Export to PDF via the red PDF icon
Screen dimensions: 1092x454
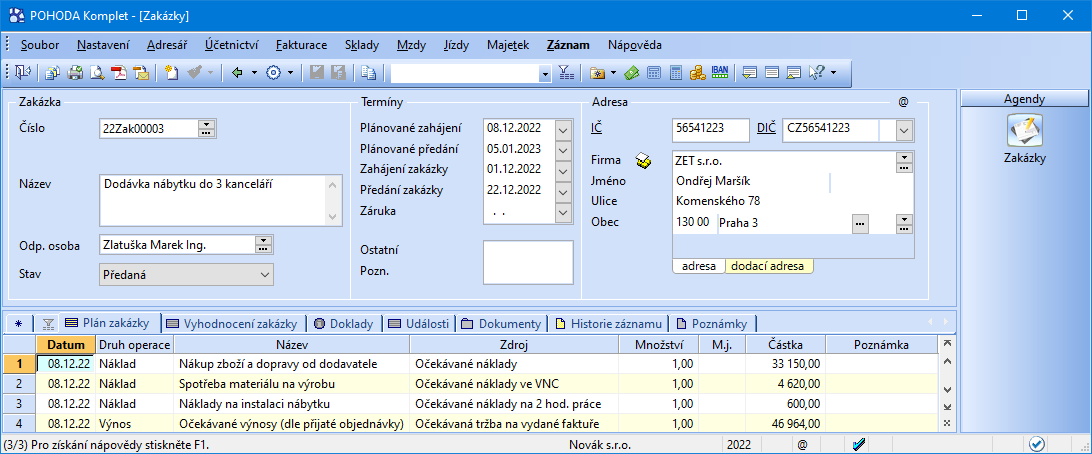(119, 72)
